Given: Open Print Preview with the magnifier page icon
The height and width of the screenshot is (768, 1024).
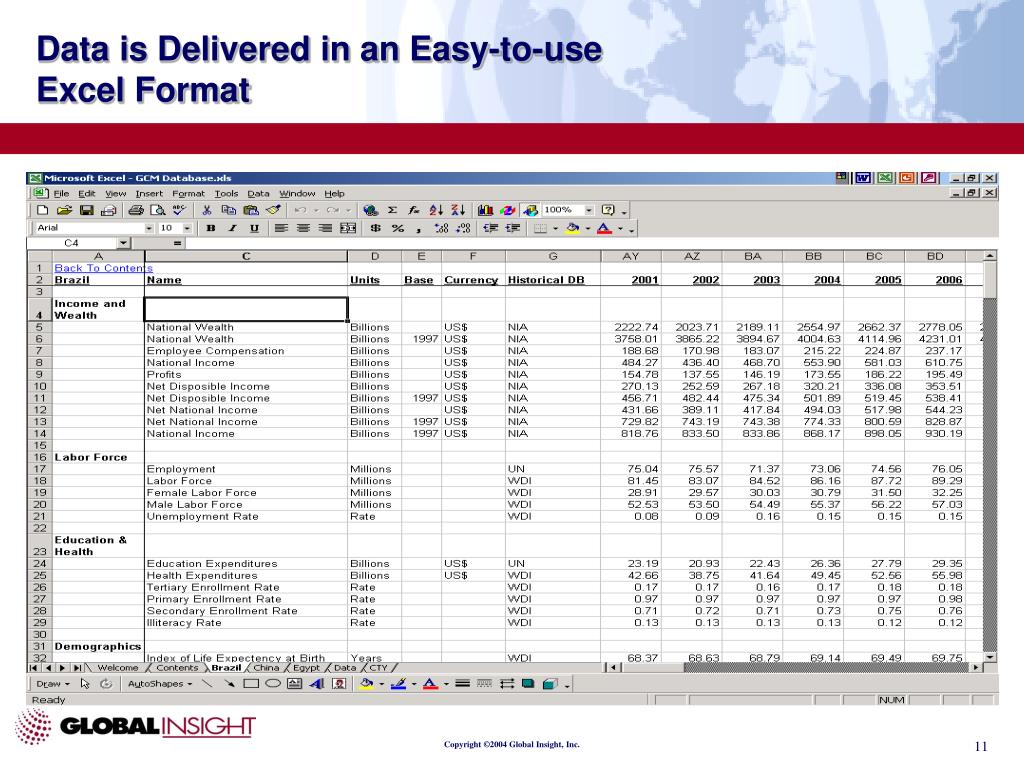Looking at the screenshot, I should click(x=157, y=210).
